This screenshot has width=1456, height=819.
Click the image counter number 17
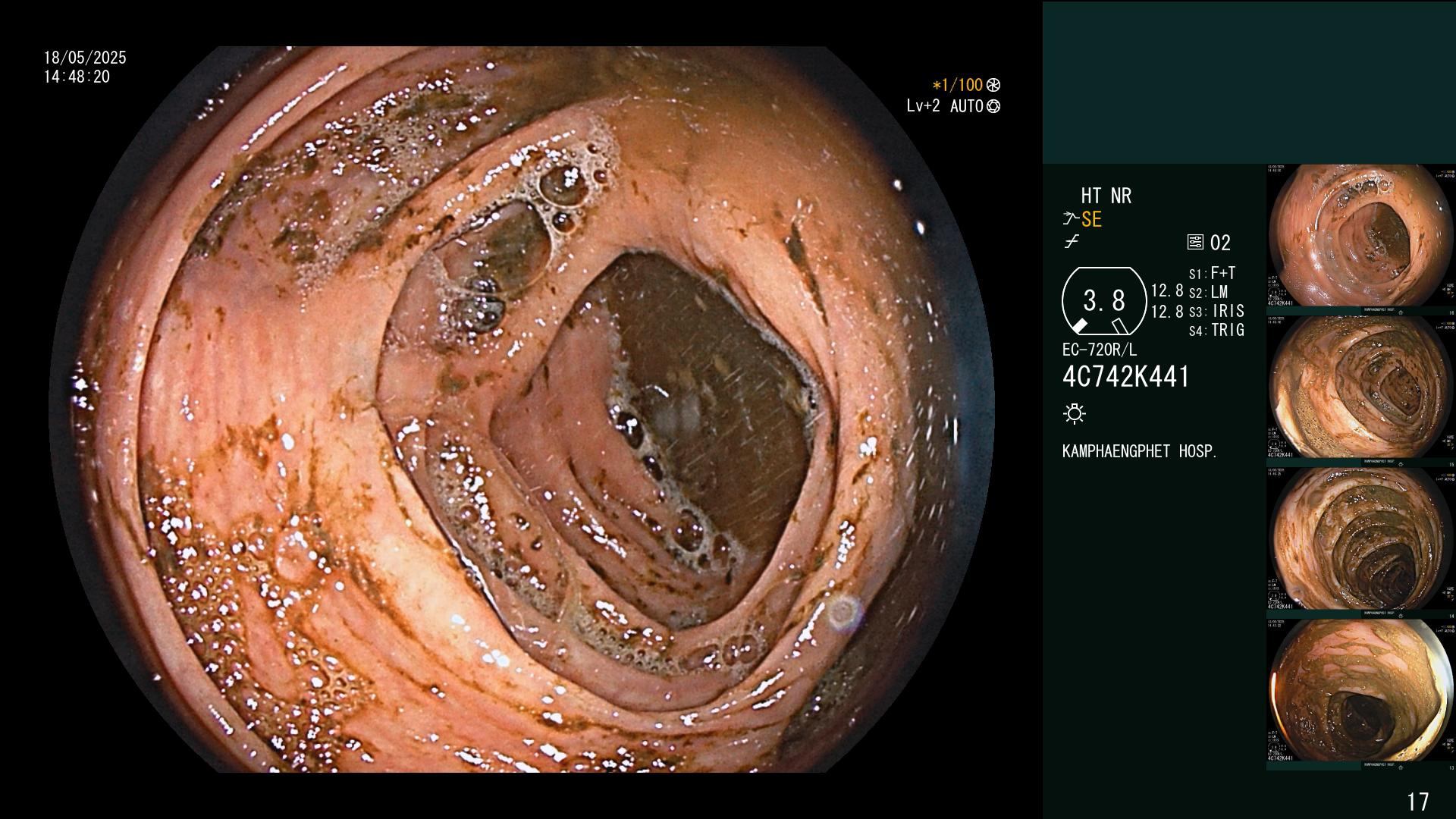tap(1417, 802)
